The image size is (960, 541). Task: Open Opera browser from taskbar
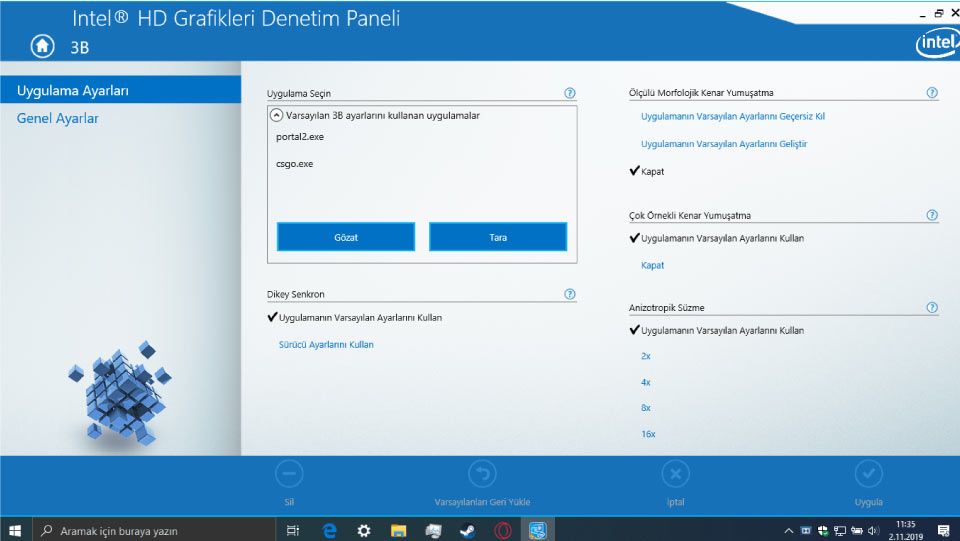pos(503,531)
